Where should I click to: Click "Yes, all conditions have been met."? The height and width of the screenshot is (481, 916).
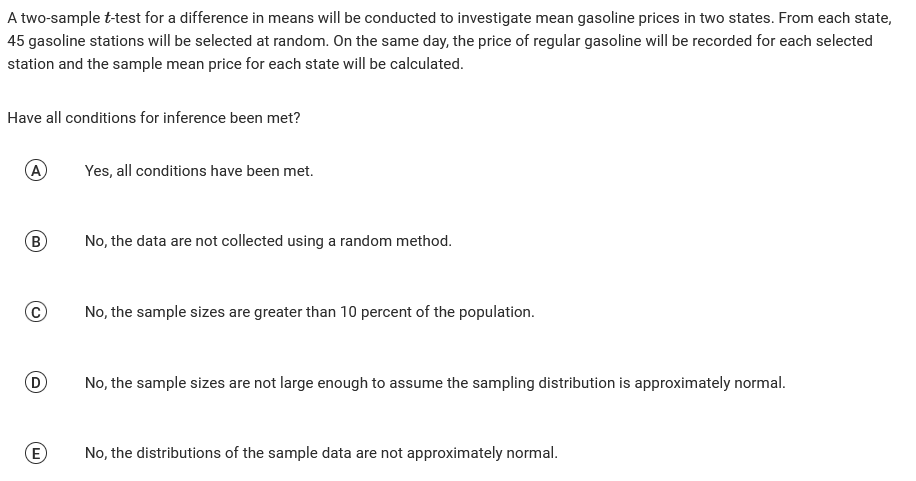click(199, 171)
